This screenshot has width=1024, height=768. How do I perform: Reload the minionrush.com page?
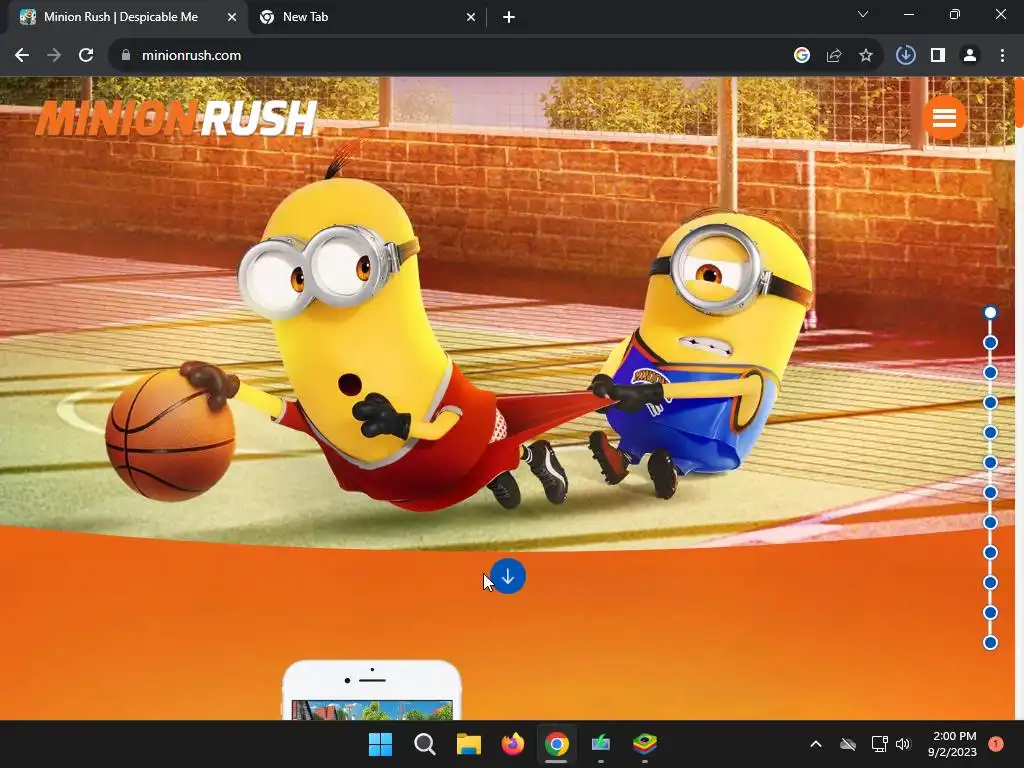(86, 56)
